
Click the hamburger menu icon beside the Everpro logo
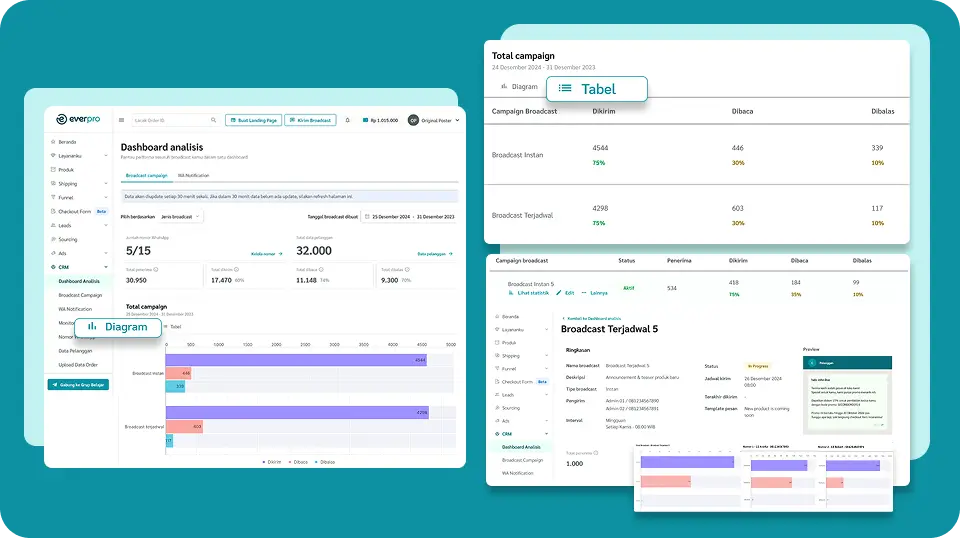click(x=121, y=120)
